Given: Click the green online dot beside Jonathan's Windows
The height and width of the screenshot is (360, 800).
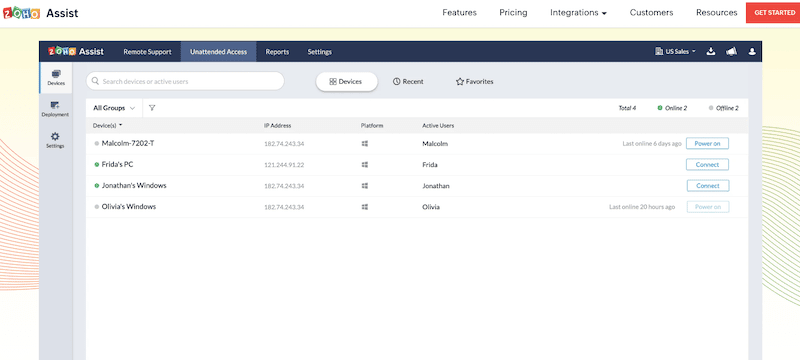Looking at the screenshot, I should [97, 186].
